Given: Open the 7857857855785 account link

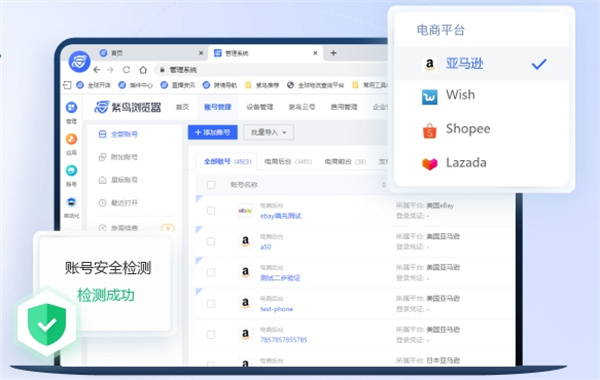Looking at the screenshot, I should (x=284, y=340).
